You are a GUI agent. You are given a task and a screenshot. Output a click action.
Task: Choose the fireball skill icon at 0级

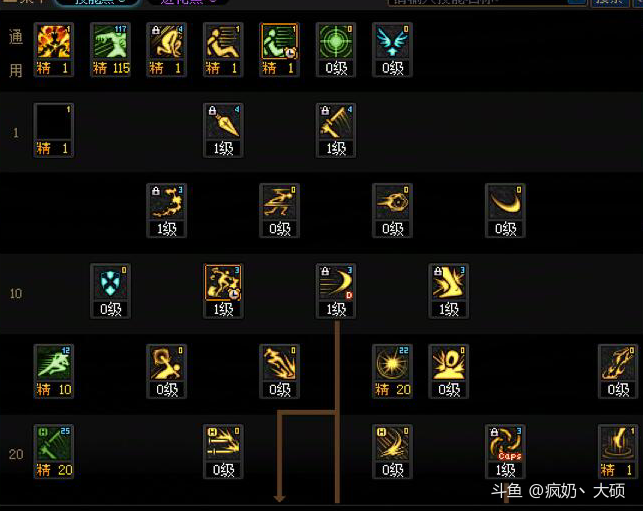point(392,210)
